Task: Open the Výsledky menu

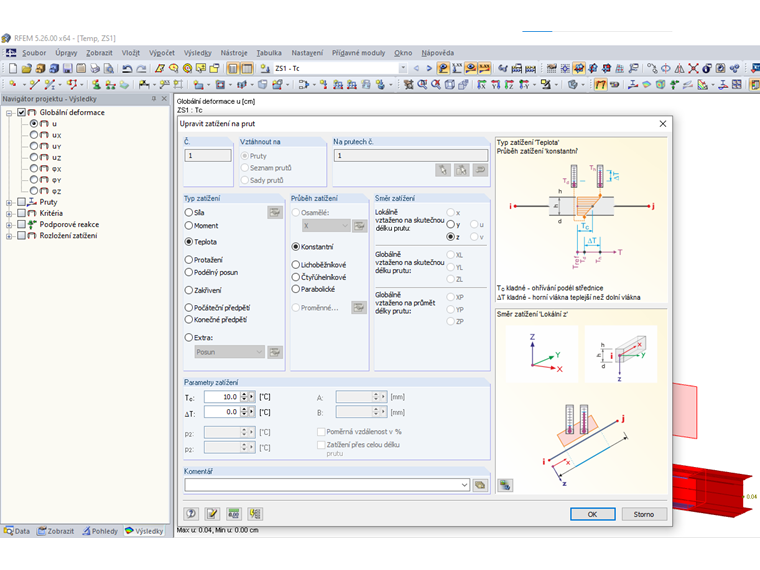Action: click(197, 52)
